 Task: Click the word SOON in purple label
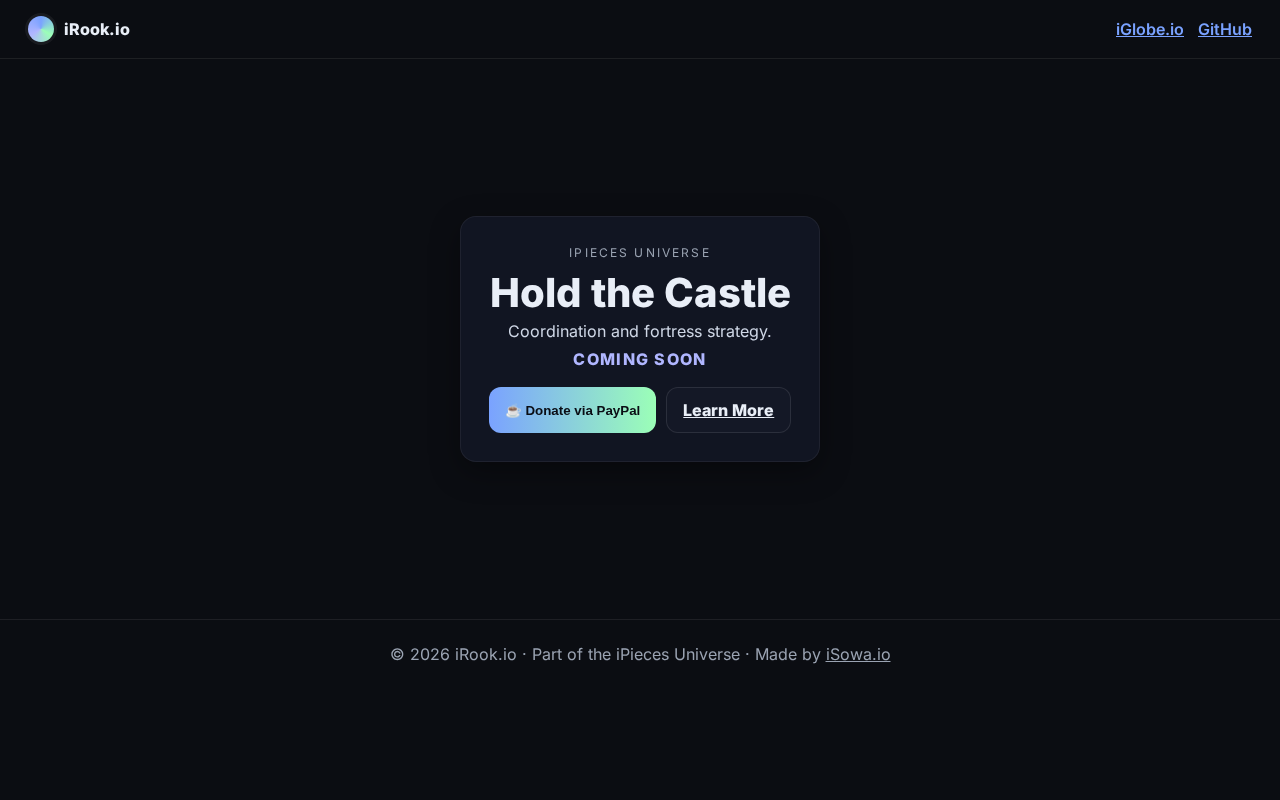click(680, 359)
